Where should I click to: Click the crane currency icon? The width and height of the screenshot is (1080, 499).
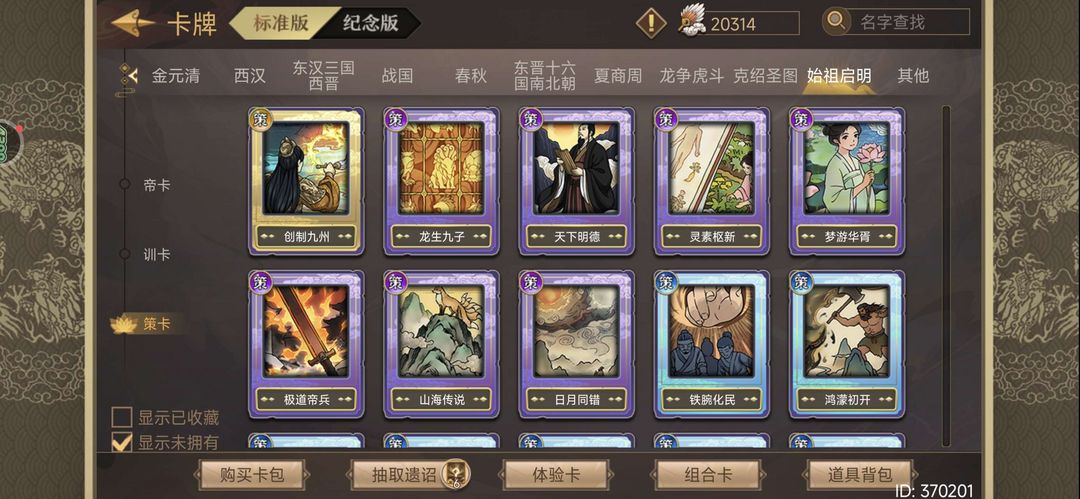click(692, 21)
